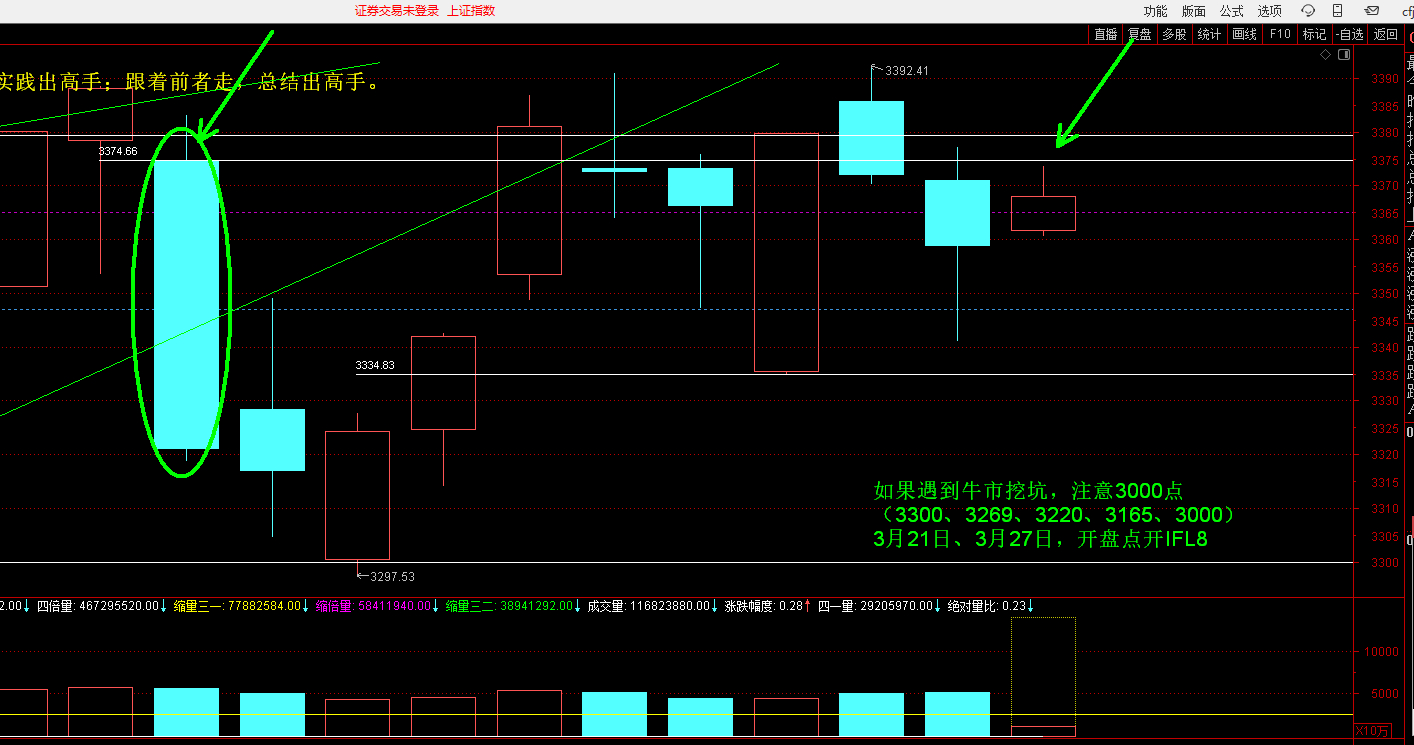This screenshot has height=745, width=1414.
Task: Click the 3392.41 high price label
Action: pyautogui.click(x=906, y=71)
